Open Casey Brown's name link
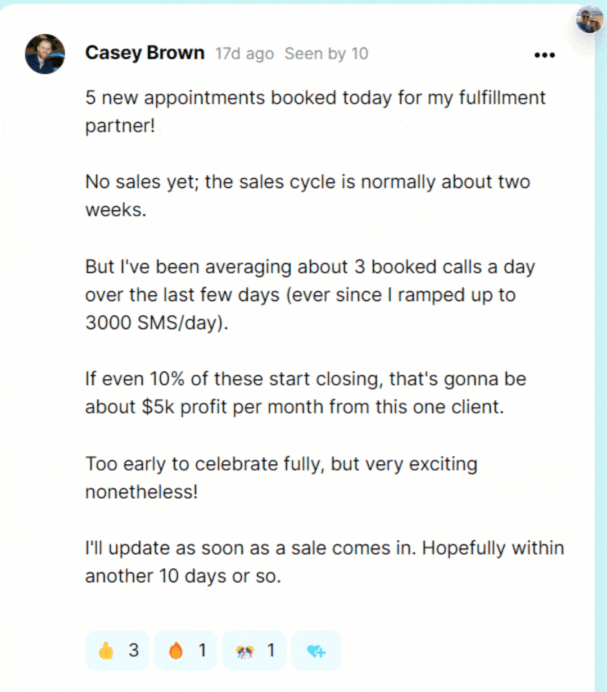This screenshot has width=607, height=692. pyautogui.click(x=146, y=52)
